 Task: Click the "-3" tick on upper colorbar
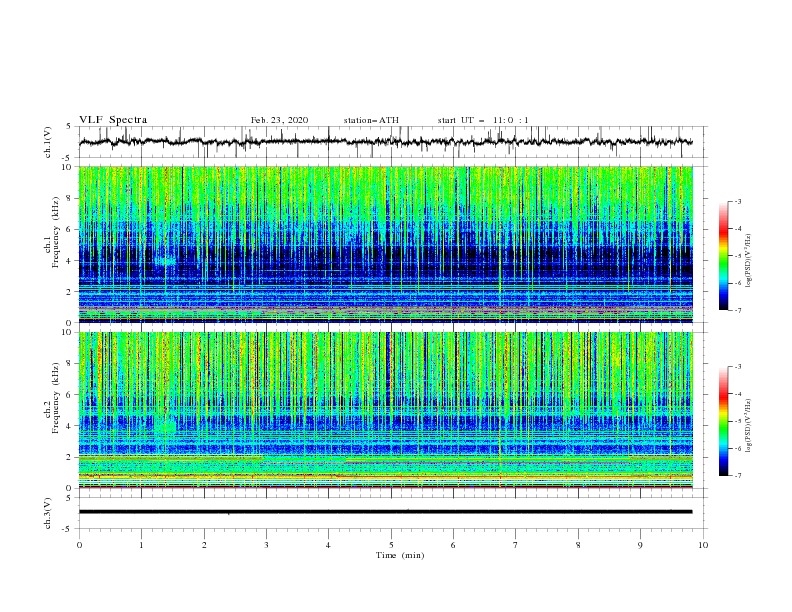coord(737,201)
